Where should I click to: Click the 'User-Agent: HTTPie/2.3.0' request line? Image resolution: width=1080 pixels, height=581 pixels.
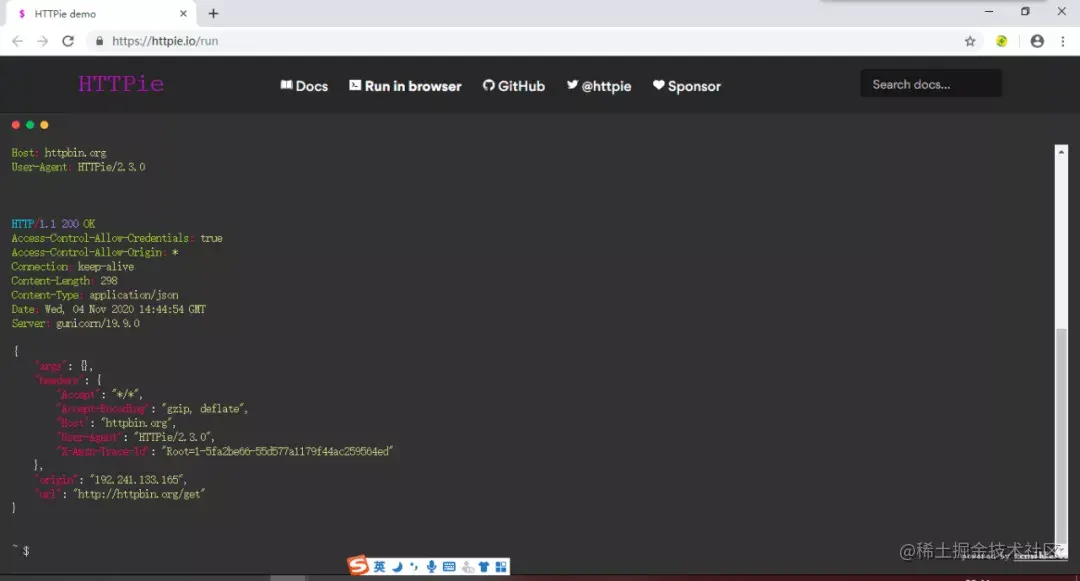[x=78, y=167]
